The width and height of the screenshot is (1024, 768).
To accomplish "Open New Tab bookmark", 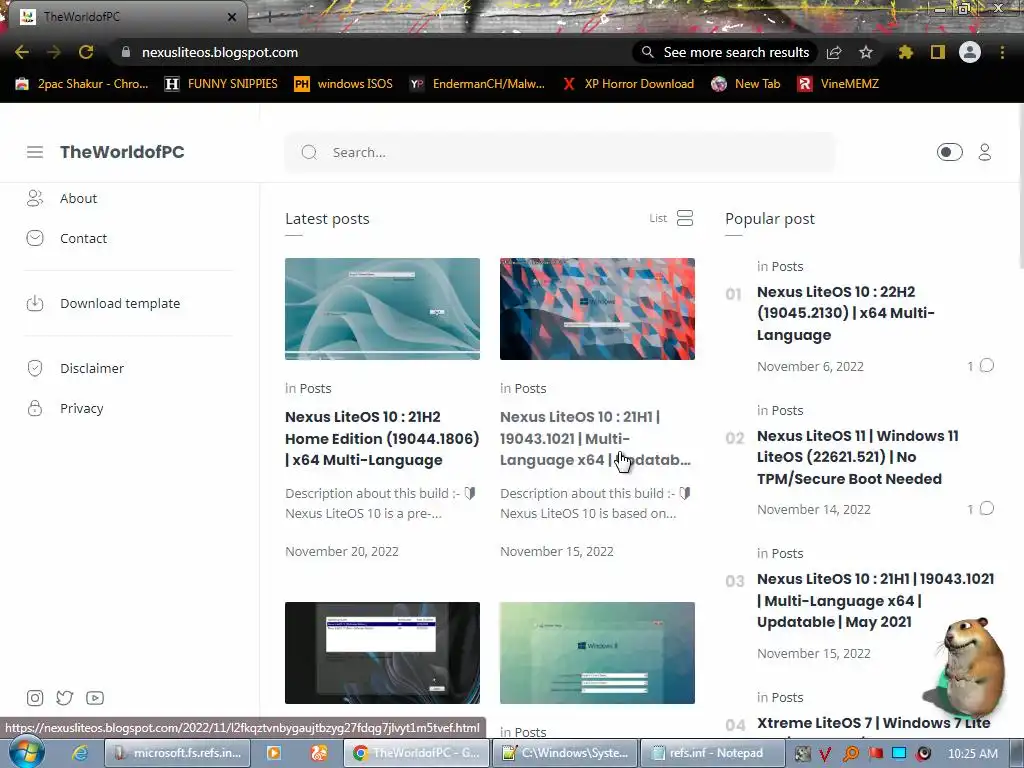I will [746, 84].
